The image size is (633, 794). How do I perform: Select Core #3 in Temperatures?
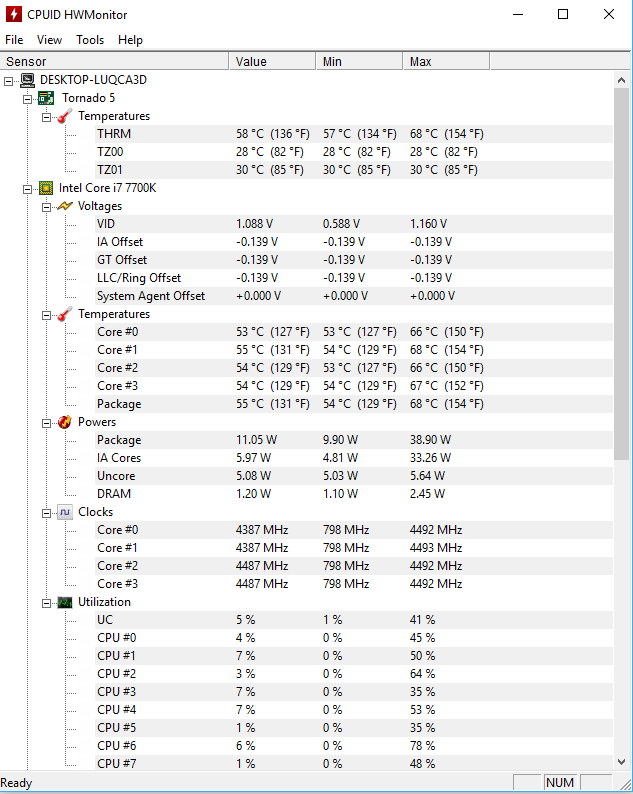pyautogui.click(x=354, y=386)
